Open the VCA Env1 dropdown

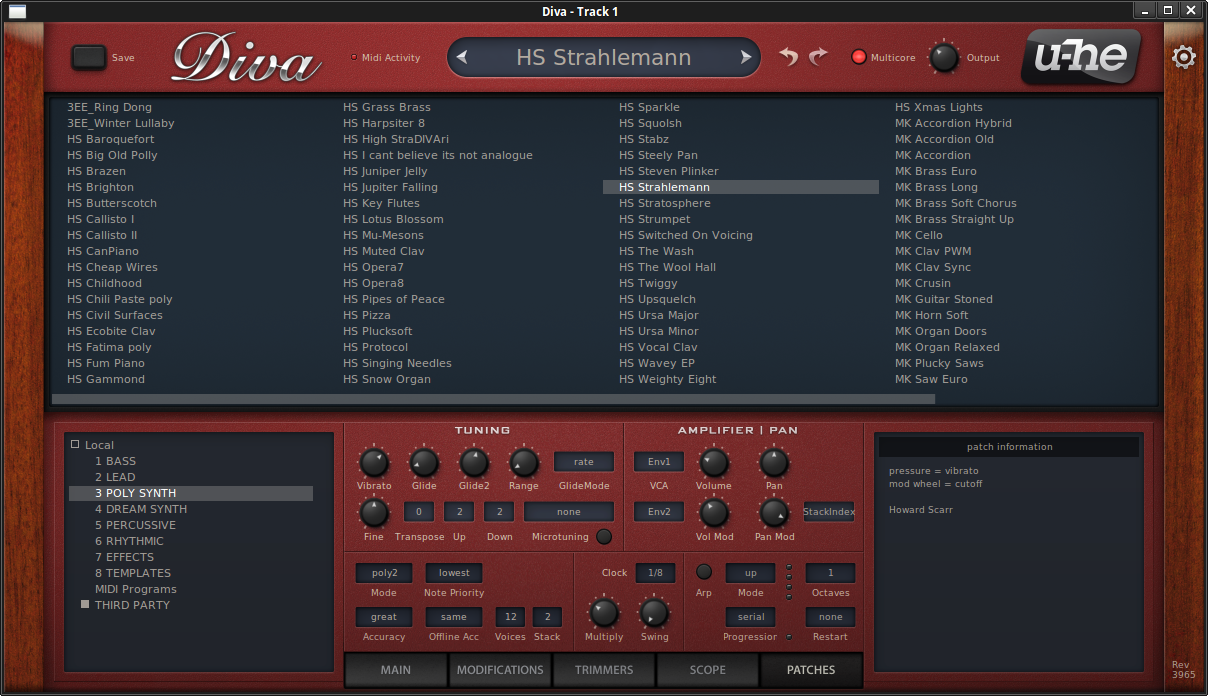click(659, 462)
